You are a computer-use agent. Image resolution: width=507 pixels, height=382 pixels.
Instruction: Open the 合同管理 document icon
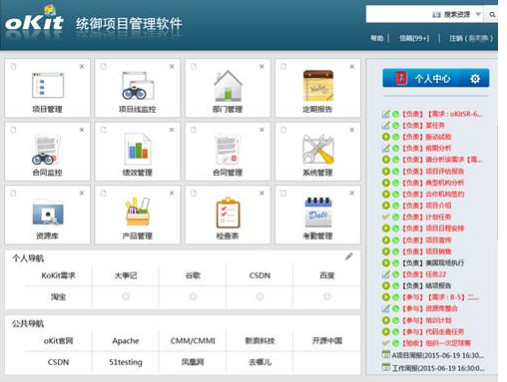point(228,149)
